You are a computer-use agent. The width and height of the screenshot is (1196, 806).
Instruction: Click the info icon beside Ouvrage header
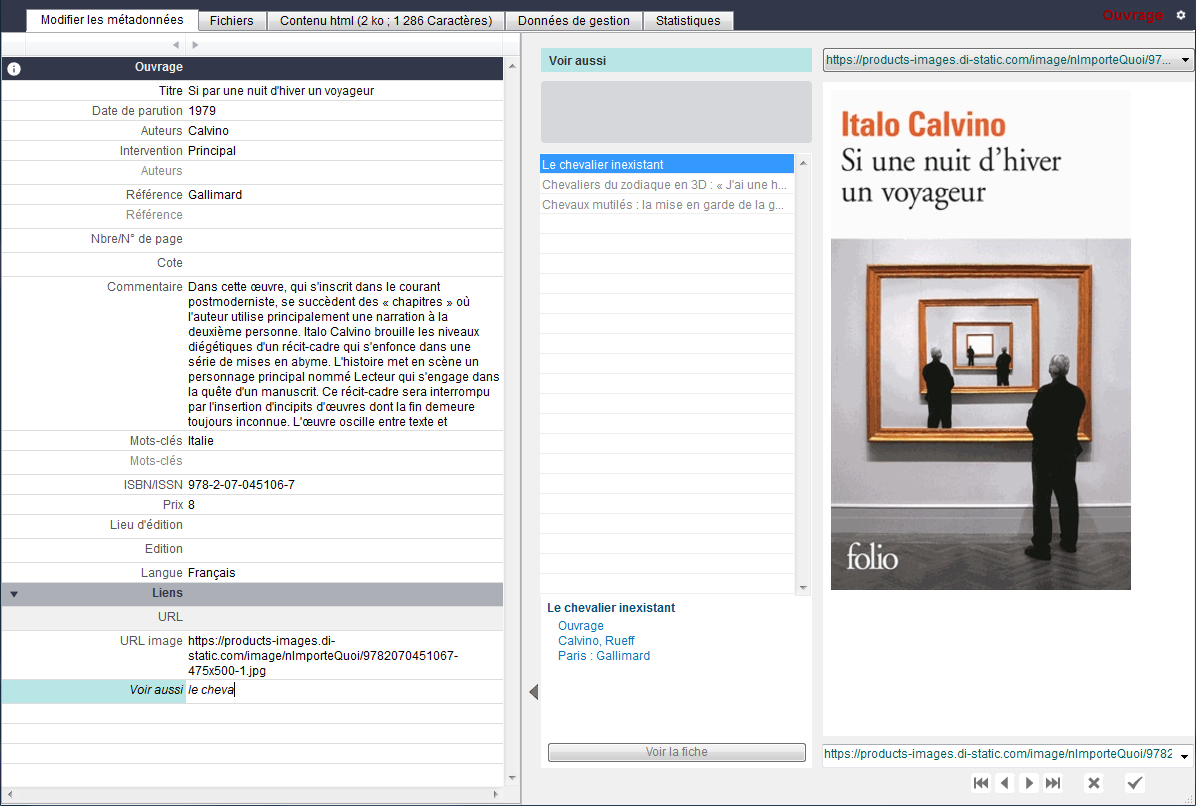[x=14, y=69]
